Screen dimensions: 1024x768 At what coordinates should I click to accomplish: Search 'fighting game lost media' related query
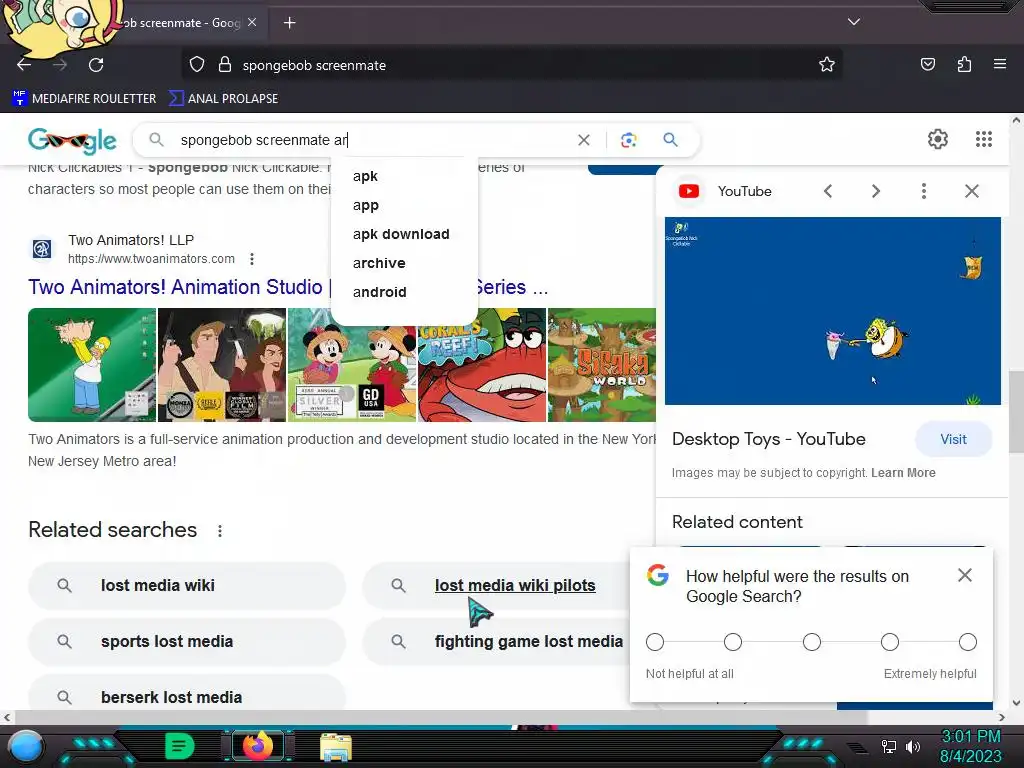click(495, 641)
